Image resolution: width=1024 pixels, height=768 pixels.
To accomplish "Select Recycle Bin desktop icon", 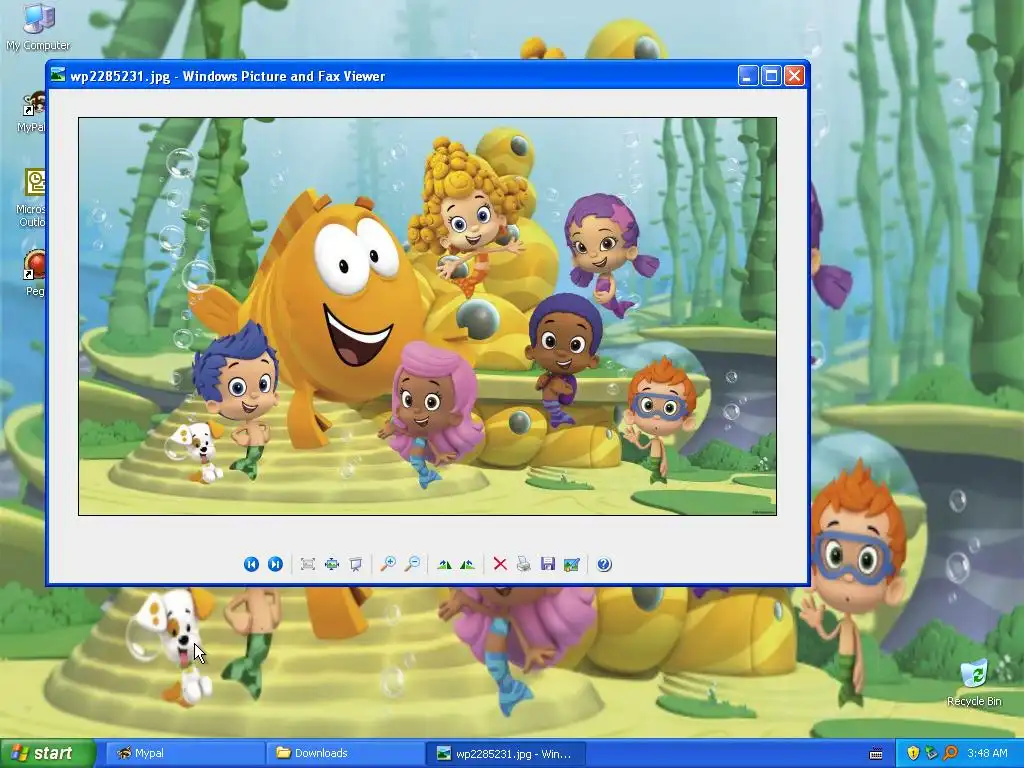I will point(974,683).
